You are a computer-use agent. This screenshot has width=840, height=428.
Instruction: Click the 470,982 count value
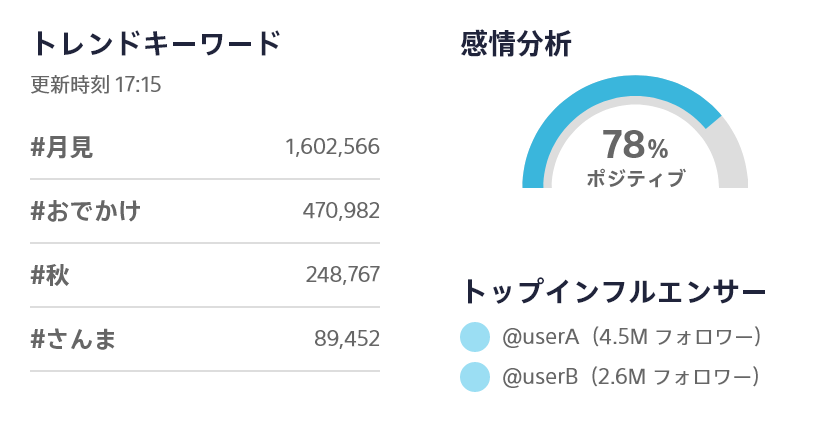coord(341,211)
